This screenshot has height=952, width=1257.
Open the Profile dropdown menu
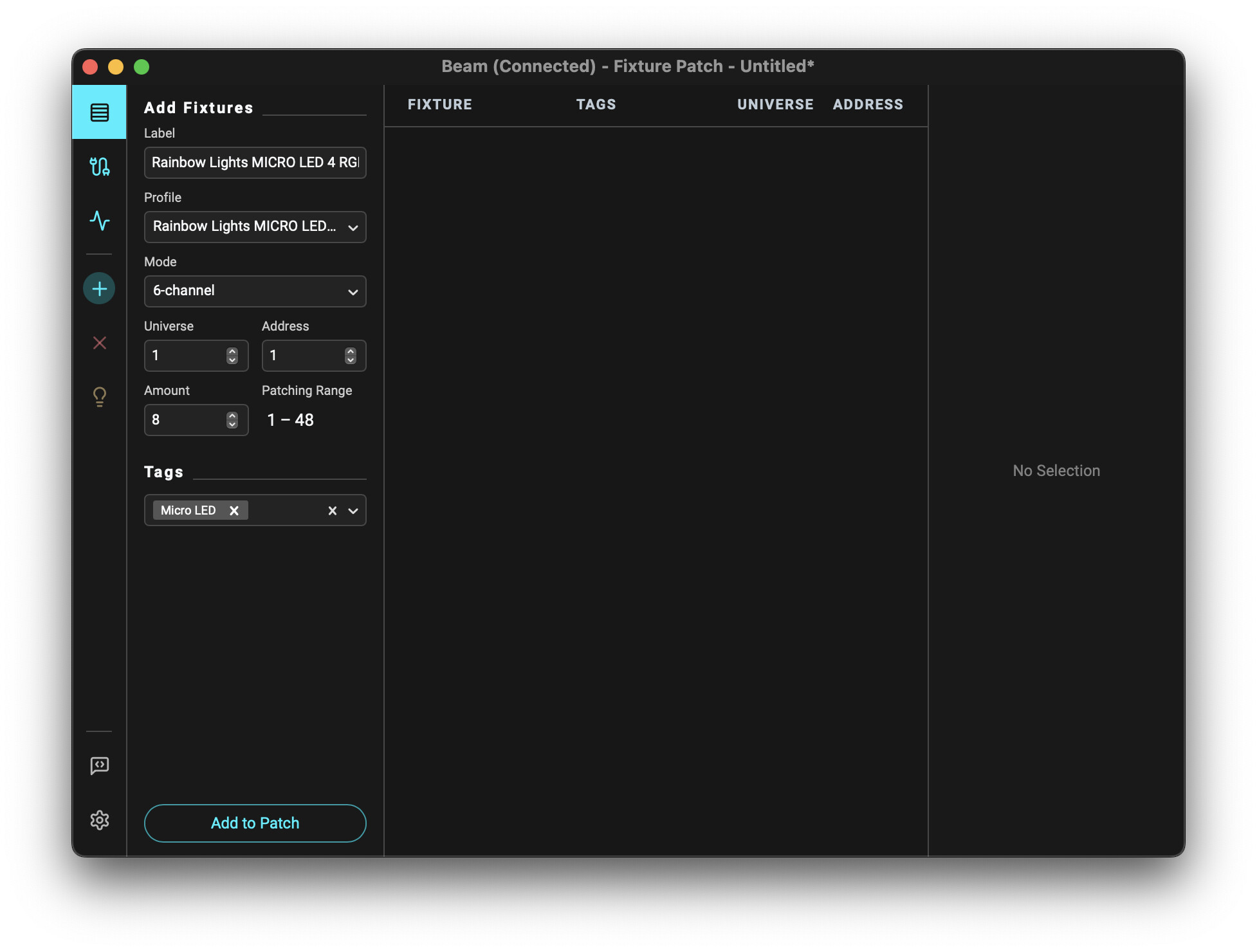pyautogui.click(x=255, y=227)
